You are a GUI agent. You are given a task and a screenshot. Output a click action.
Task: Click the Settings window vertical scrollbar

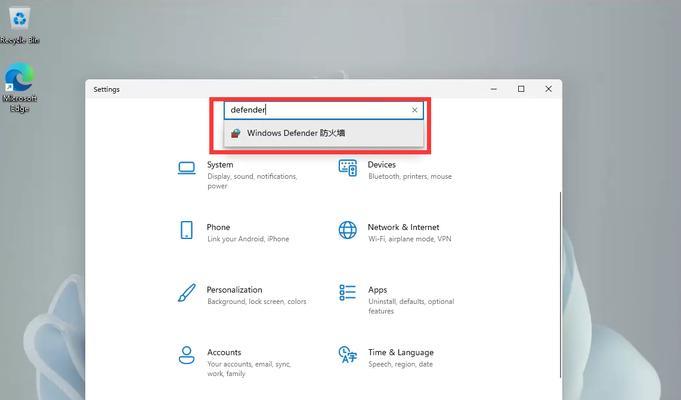tap(560, 284)
